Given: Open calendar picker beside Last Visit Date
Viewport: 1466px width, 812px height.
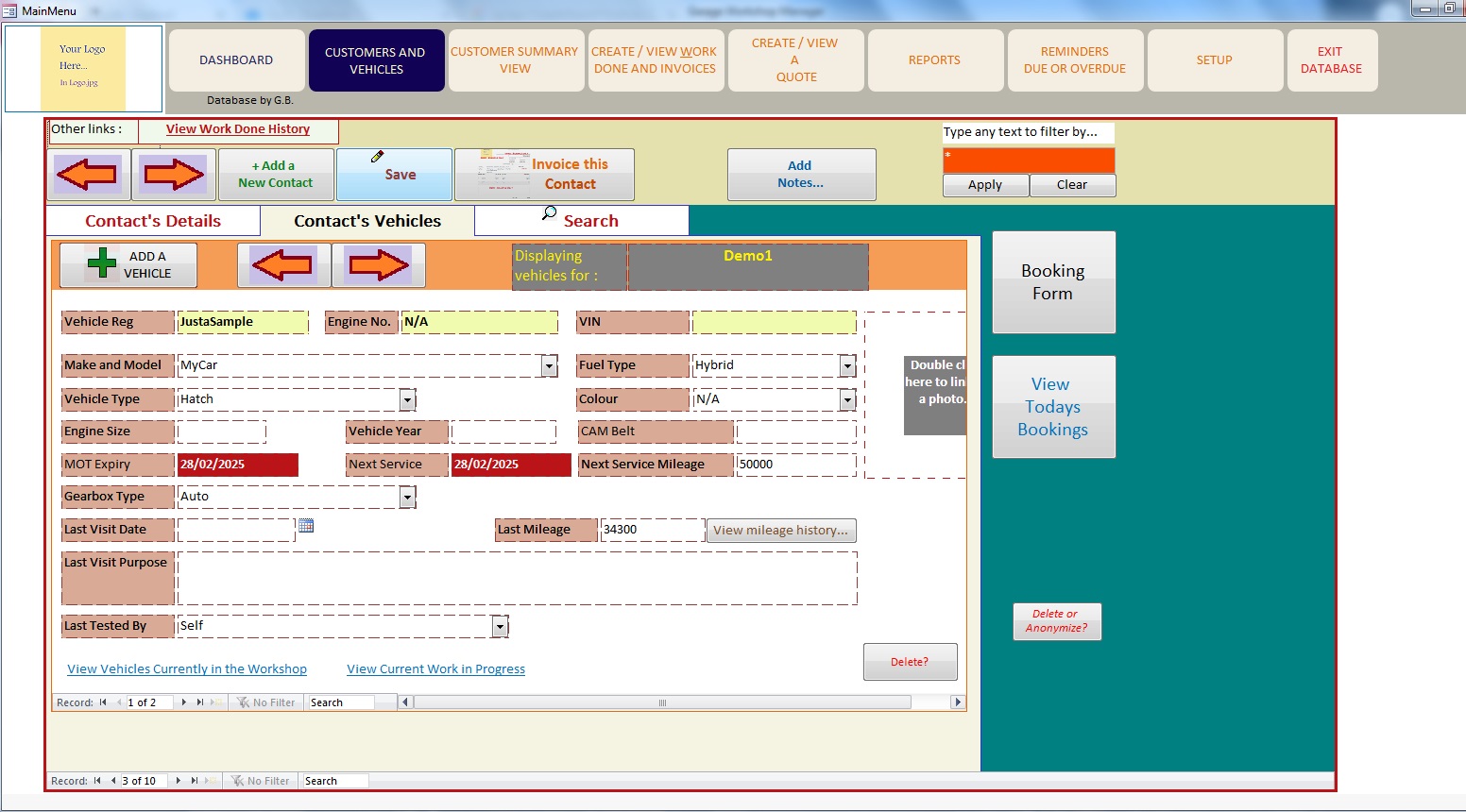Looking at the screenshot, I should (x=306, y=526).
